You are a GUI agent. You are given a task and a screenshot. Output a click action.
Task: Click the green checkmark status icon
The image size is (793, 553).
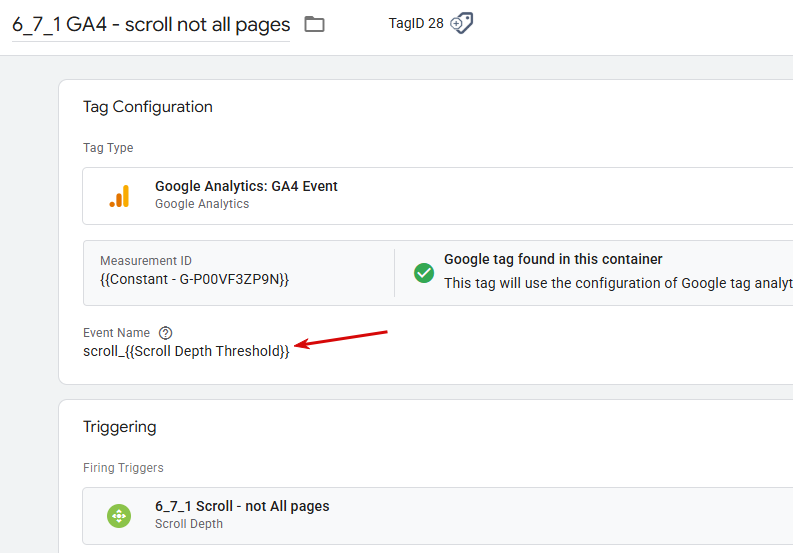424,273
